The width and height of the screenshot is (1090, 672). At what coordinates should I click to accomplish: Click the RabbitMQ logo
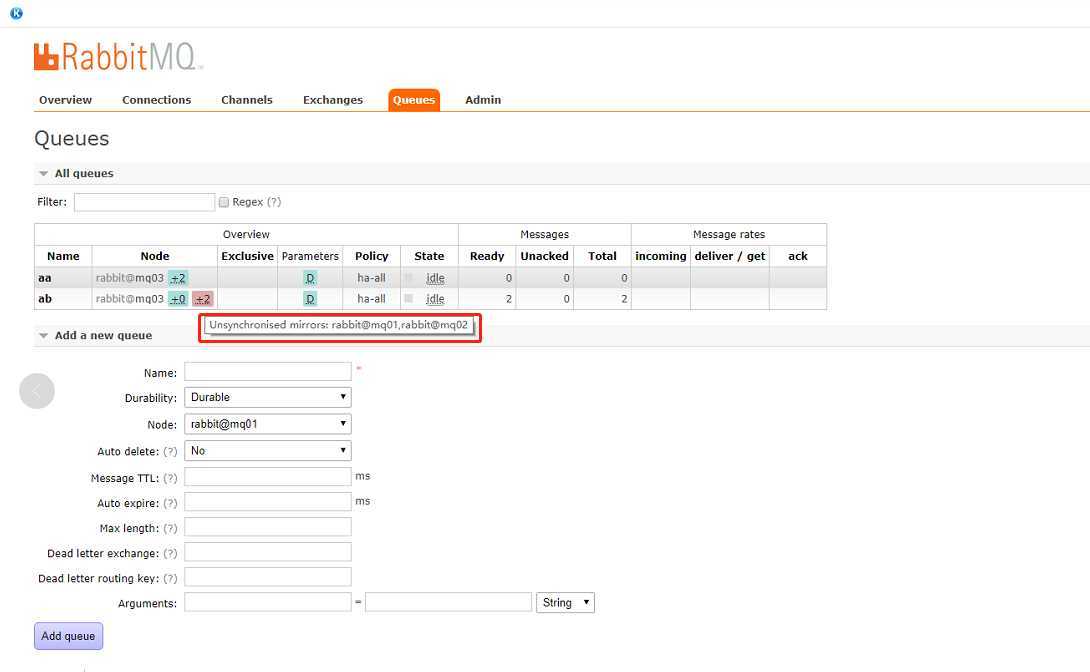117,57
